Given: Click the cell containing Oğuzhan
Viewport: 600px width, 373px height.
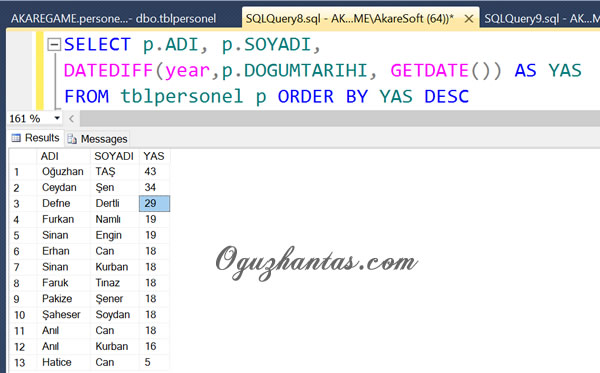Looking at the screenshot, I should [x=64, y=172].
